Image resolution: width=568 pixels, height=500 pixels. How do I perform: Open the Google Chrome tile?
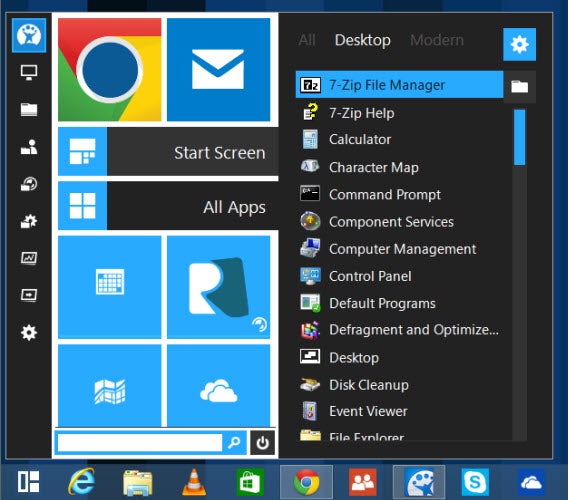point(109,70)
